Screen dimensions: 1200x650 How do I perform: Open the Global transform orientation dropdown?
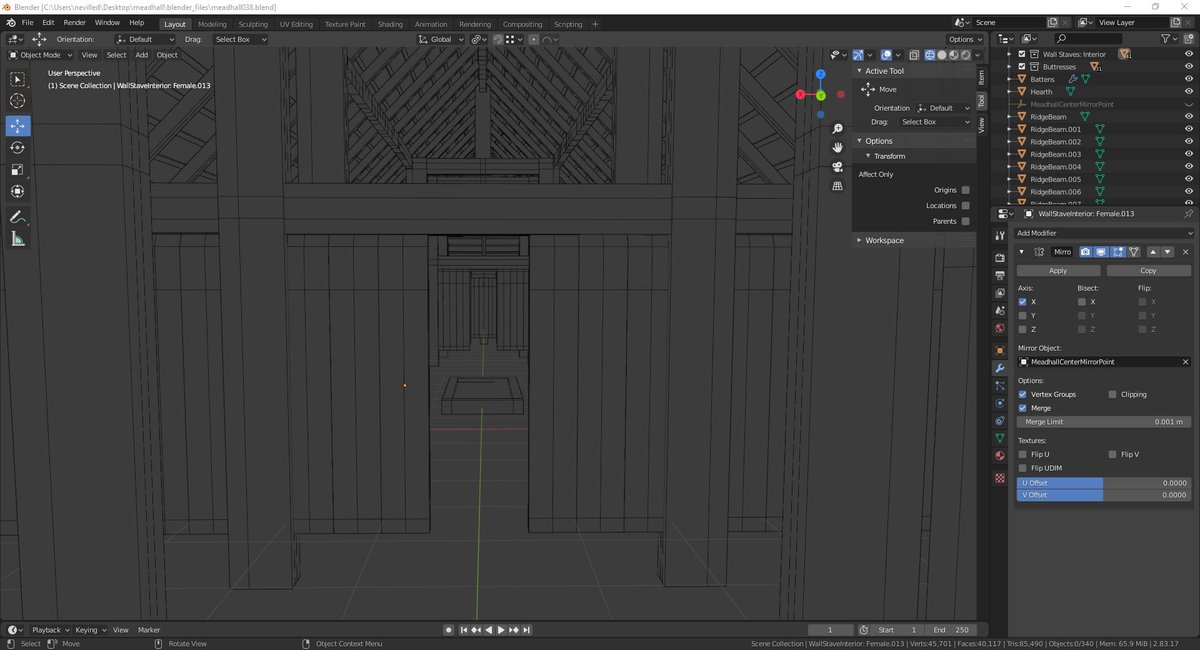[441, 39]
